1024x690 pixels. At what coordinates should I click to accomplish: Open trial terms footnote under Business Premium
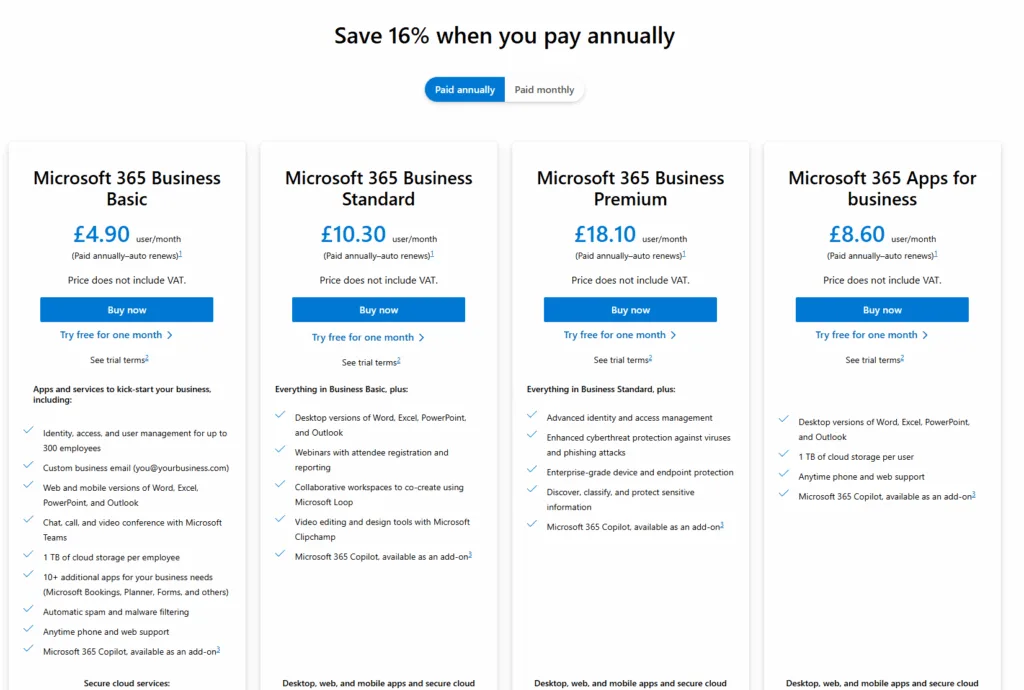click(x=650, y=358)
